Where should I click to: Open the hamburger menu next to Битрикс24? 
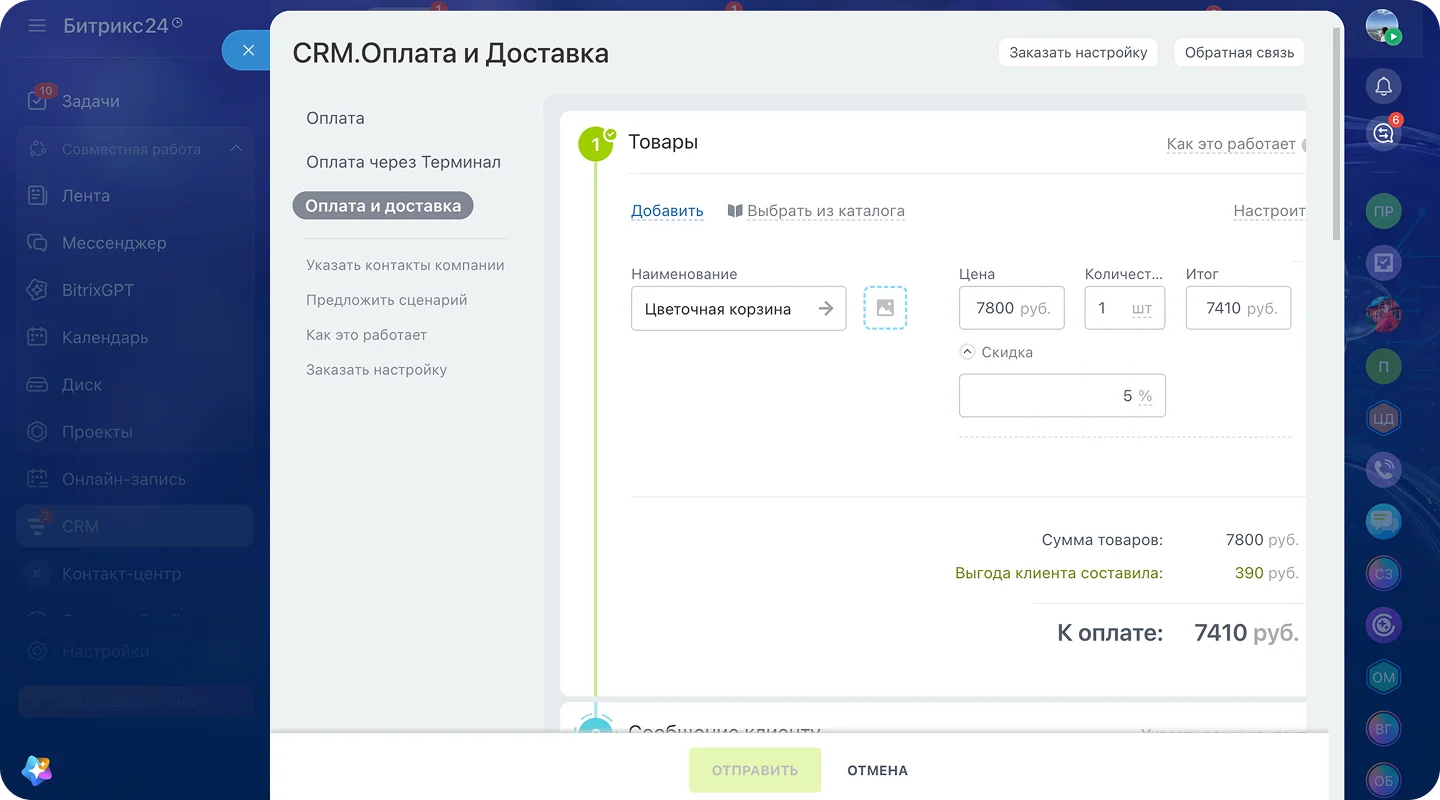coord(37,25)
